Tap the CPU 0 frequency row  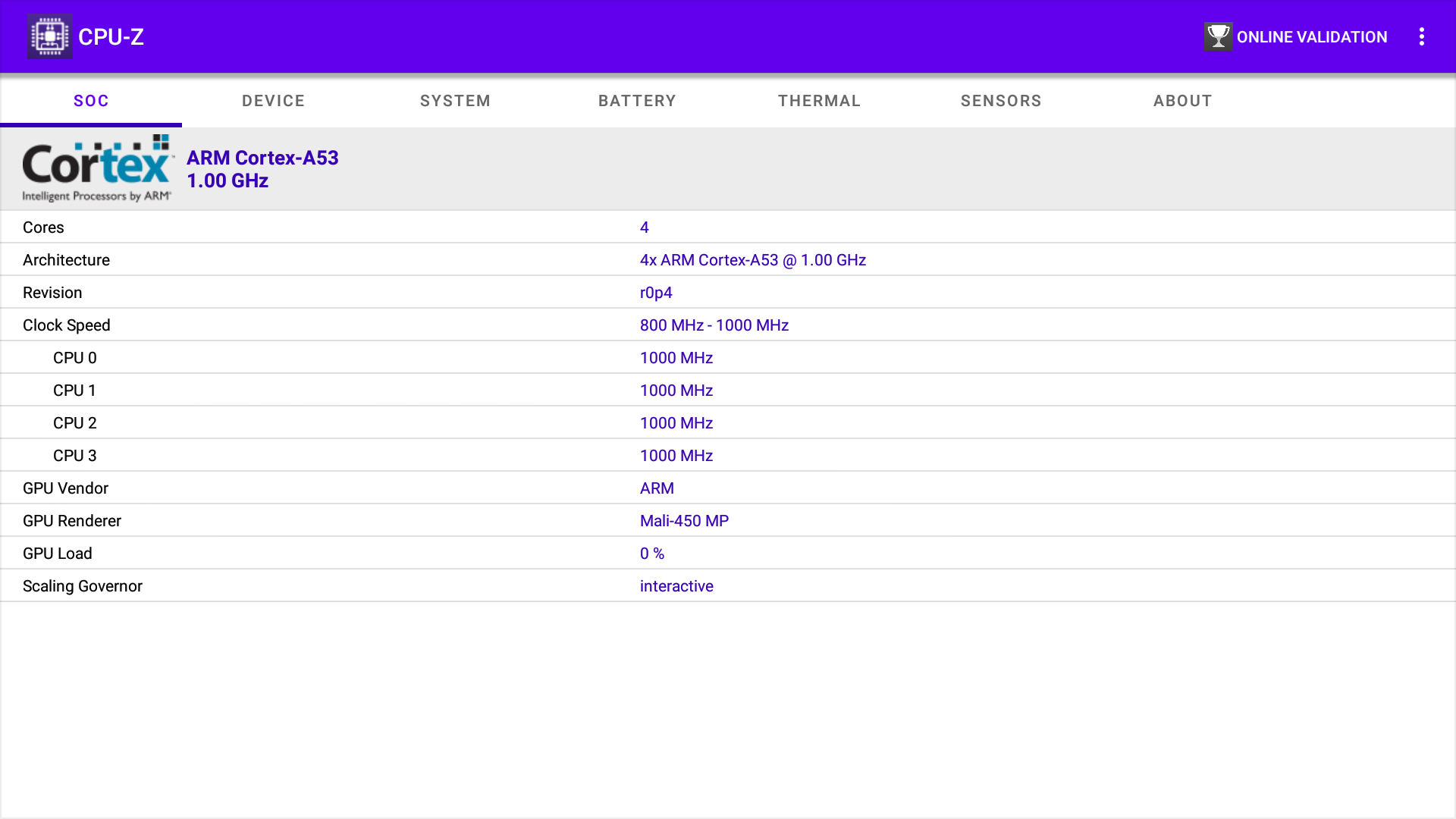point(728,358)
